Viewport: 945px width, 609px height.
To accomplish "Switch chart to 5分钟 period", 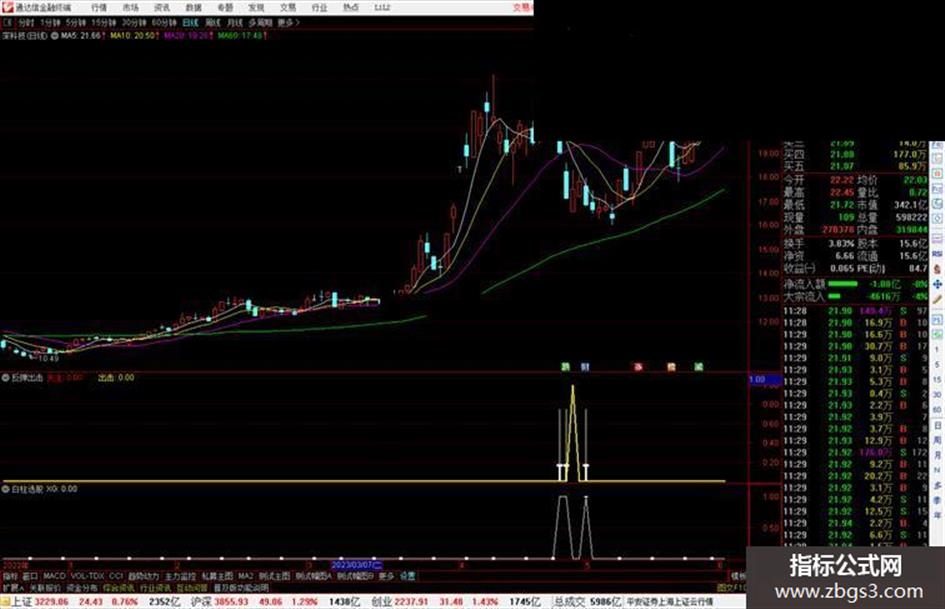I will (x=75, y=22).
